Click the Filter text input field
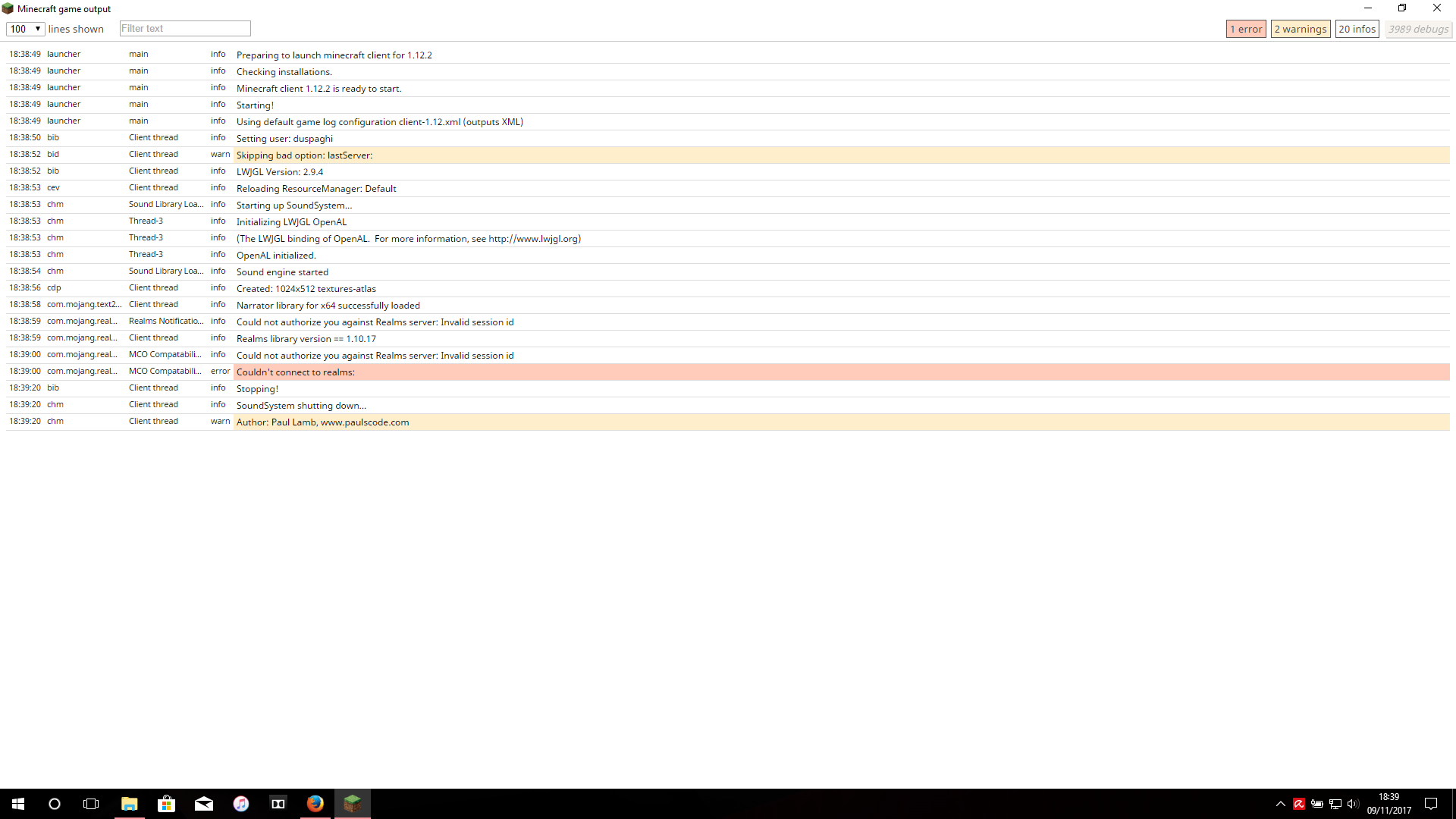 click(185, 29)
